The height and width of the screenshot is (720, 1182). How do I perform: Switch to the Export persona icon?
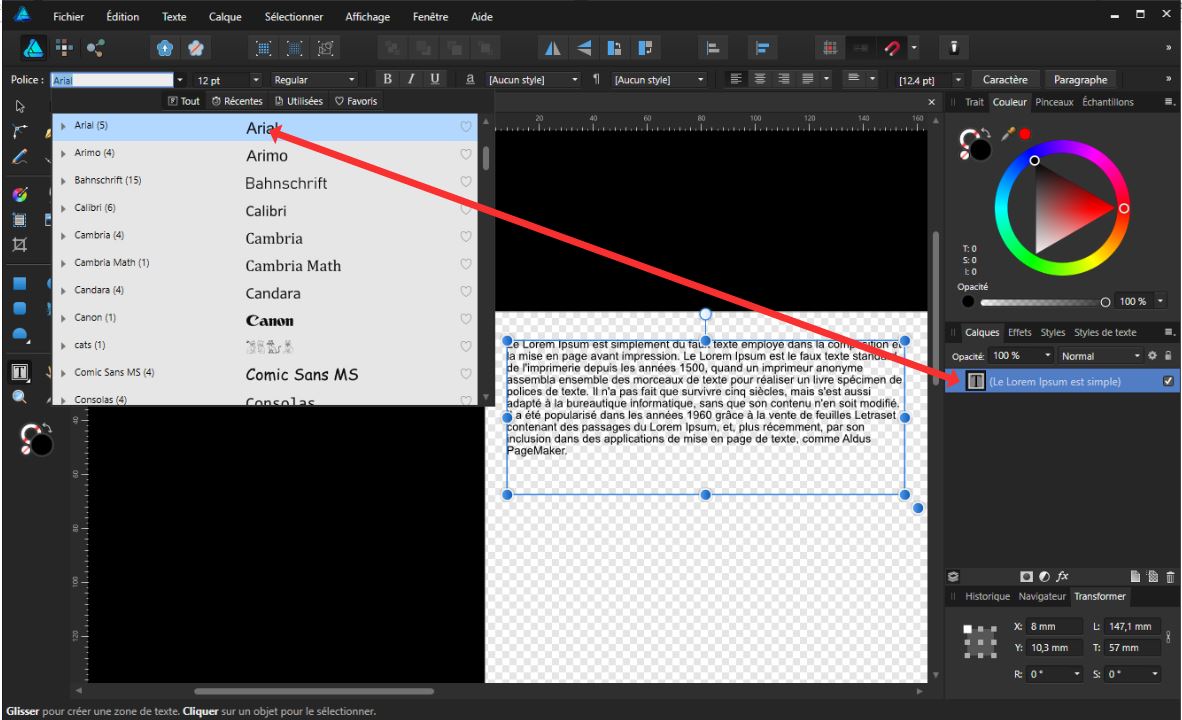tap(95, 48)
